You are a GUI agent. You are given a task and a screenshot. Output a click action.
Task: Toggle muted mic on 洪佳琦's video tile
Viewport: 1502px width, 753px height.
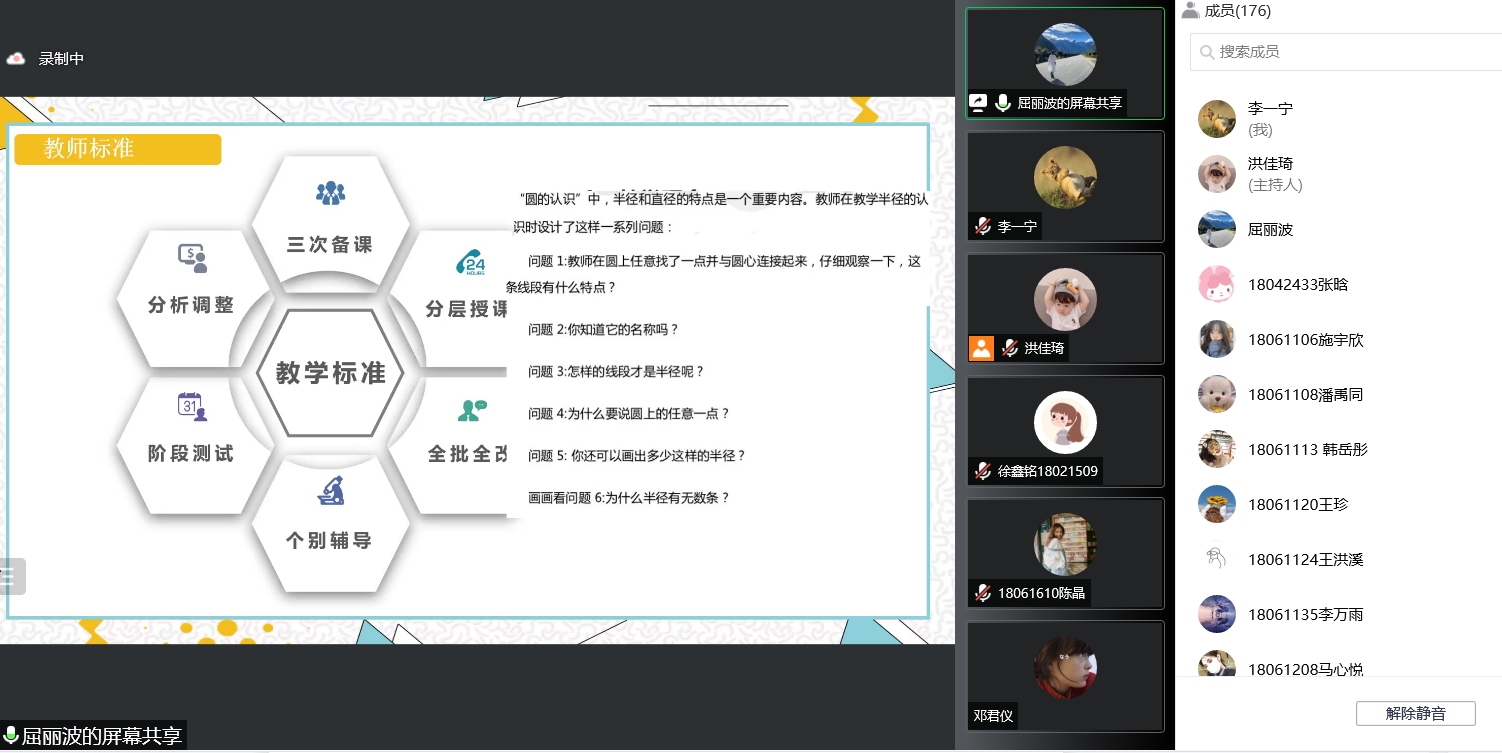pyautogui.click(x=1010, y=348)
